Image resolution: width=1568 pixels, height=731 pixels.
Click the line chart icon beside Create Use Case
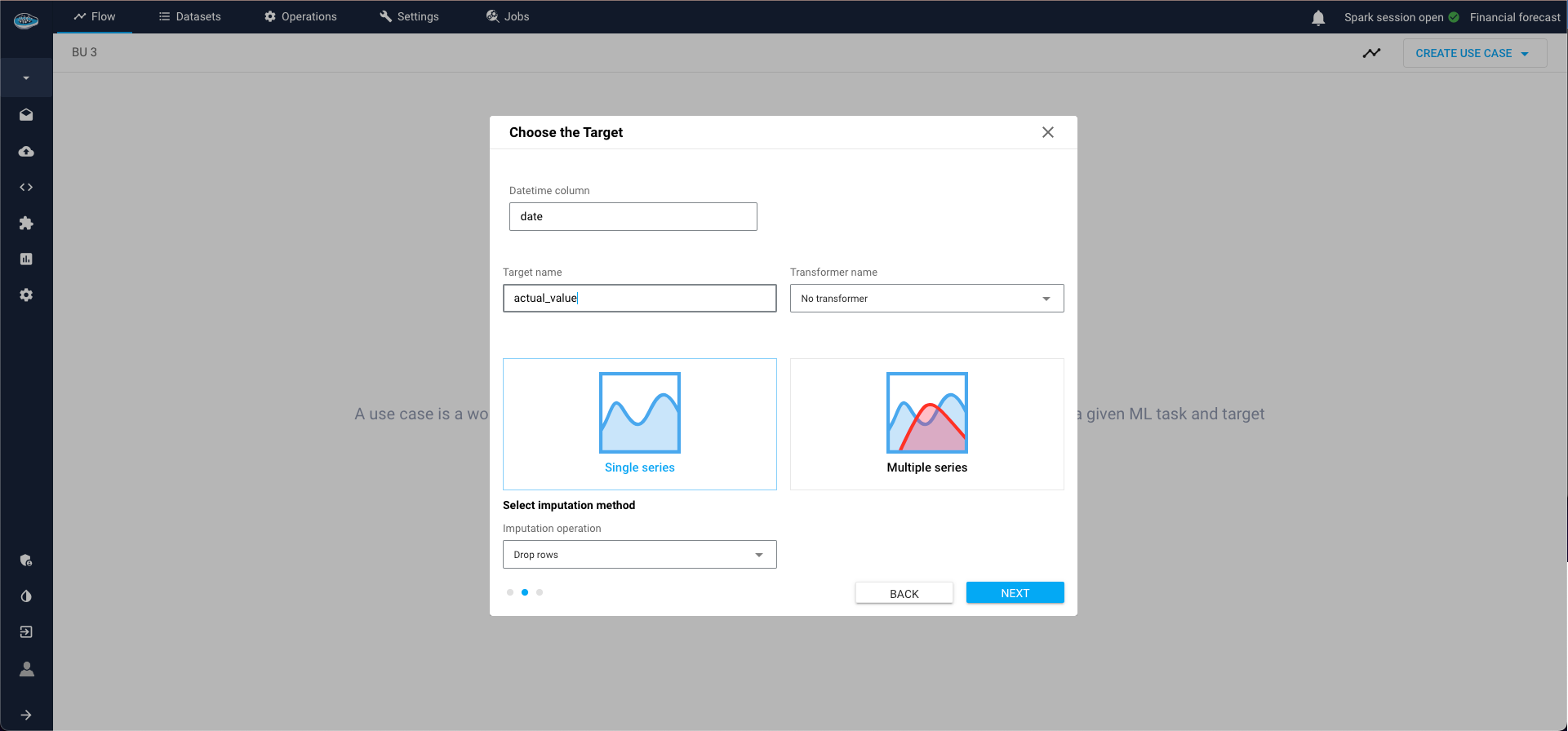(1371, 53)
